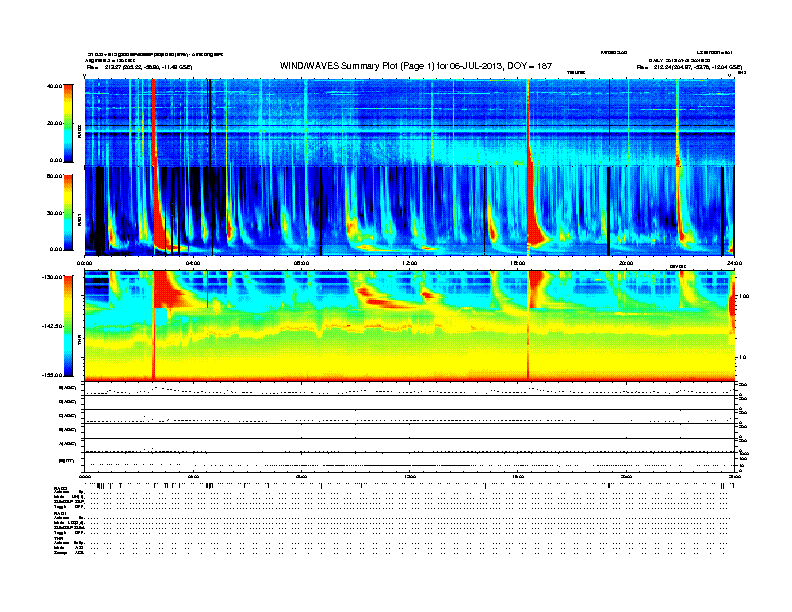792x612 pixels.
Task: Click the 30.00 label on RAD1 scale
Action: [x=54, y=213]
